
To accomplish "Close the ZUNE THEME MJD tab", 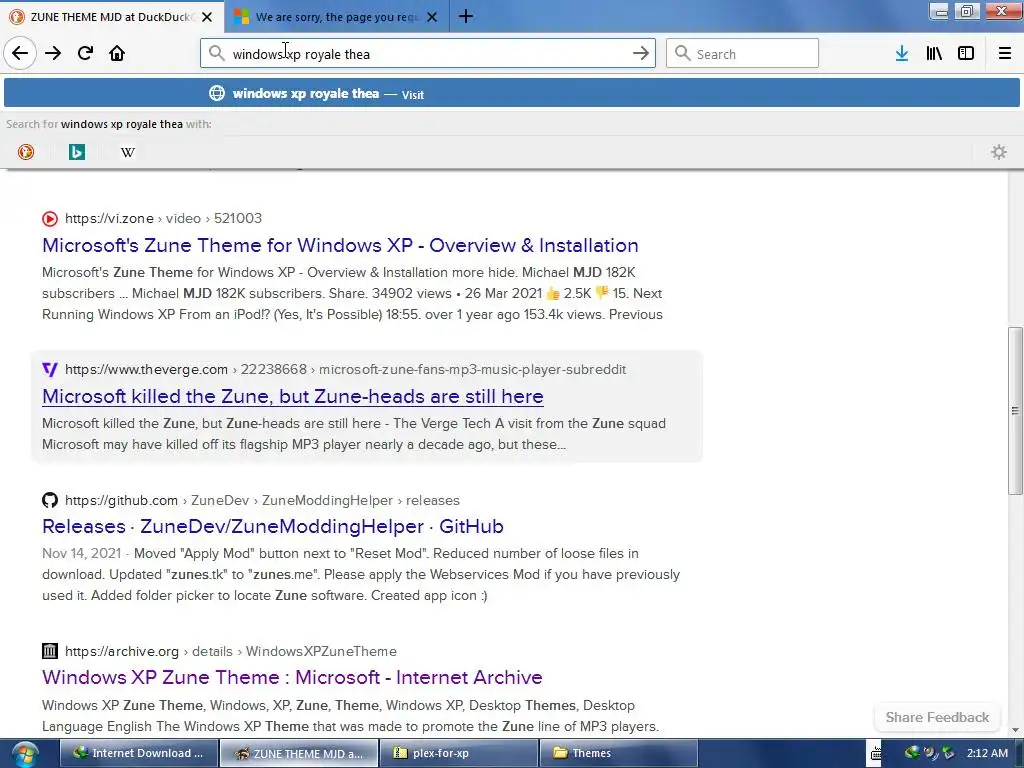I will [207, 17].
